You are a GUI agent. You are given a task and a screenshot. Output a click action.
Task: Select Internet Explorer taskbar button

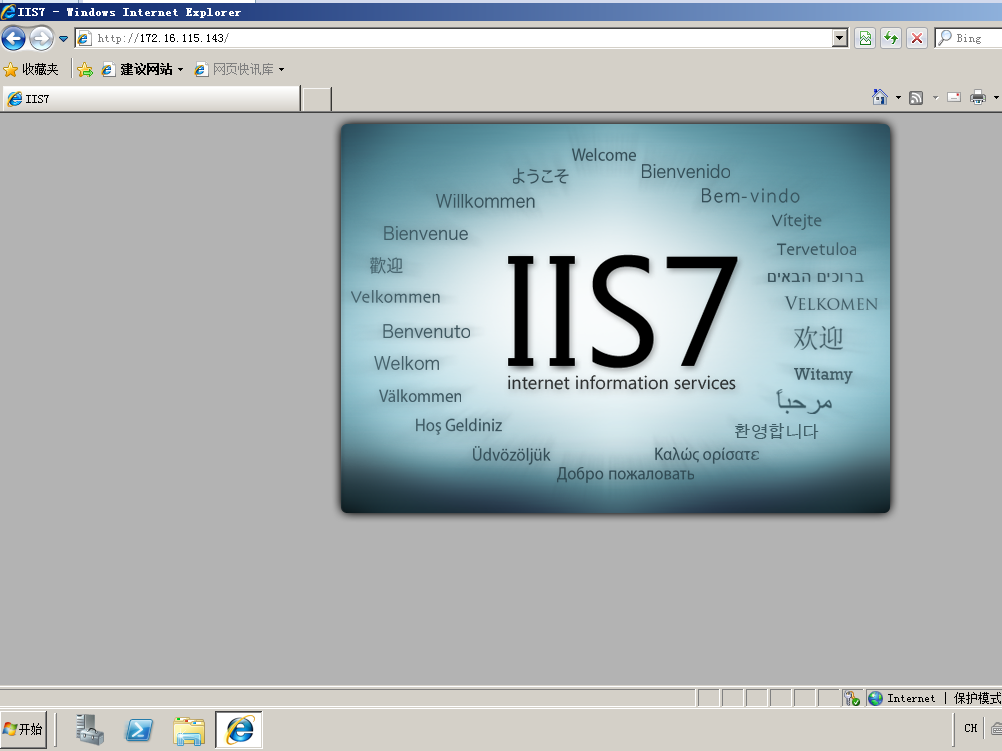click(x=239, y=729)
